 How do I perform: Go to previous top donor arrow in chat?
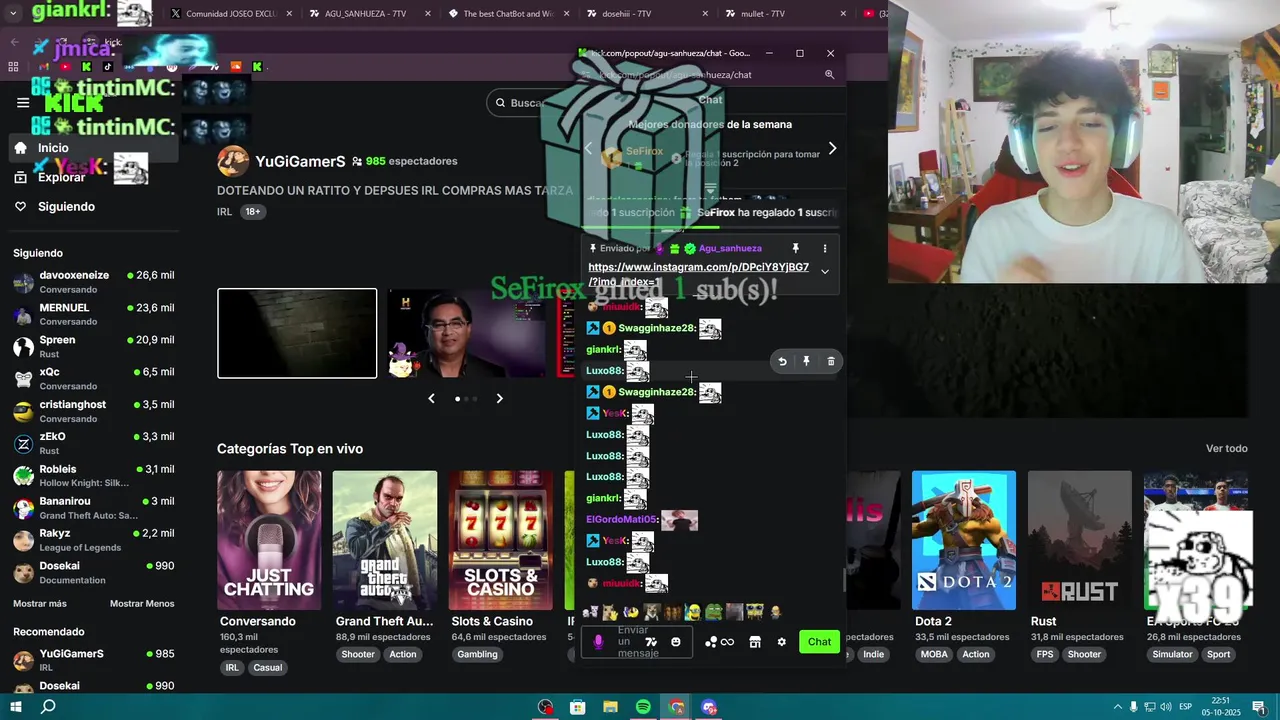(588, 148)
